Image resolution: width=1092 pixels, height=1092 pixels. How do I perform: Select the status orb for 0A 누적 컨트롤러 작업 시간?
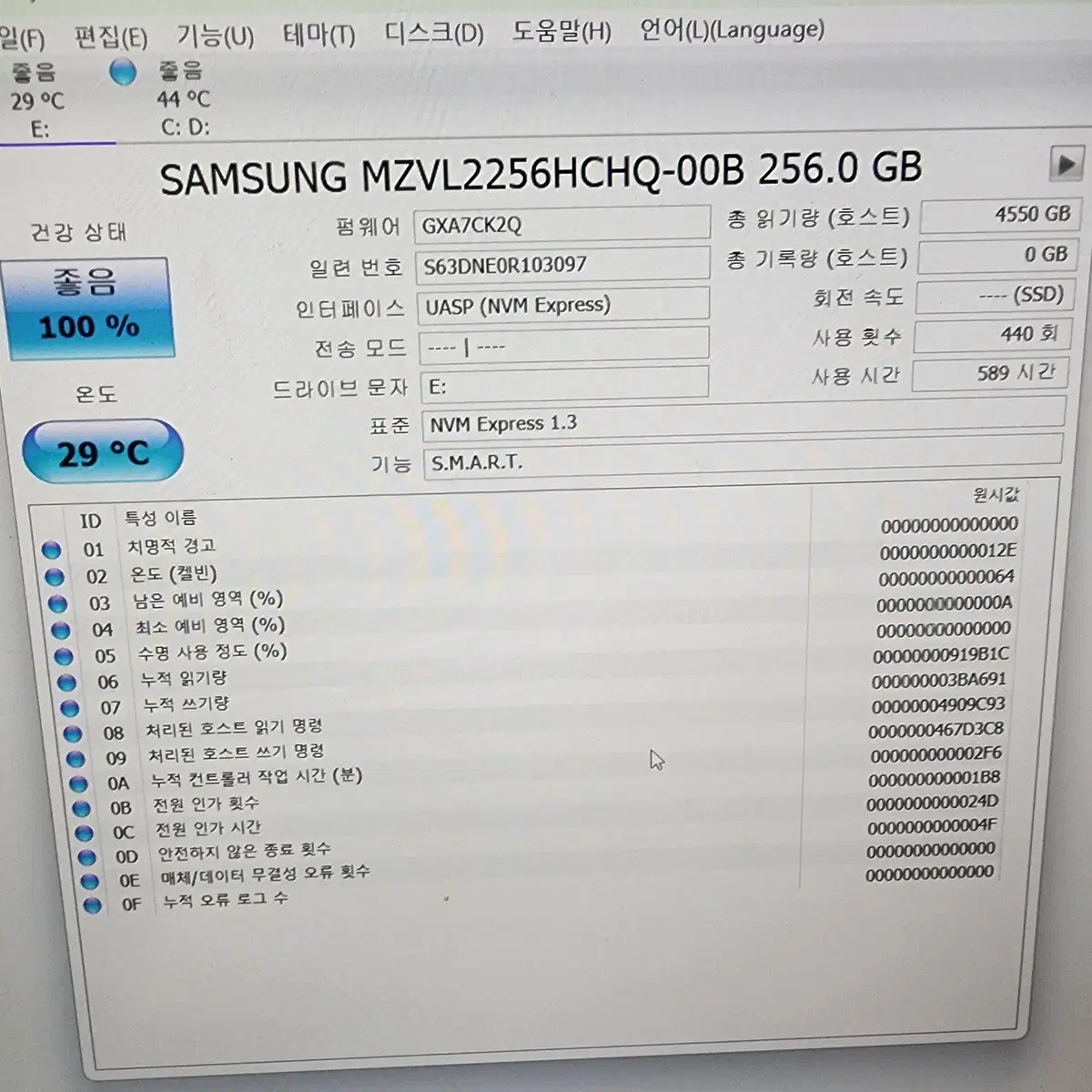[78, 784]
